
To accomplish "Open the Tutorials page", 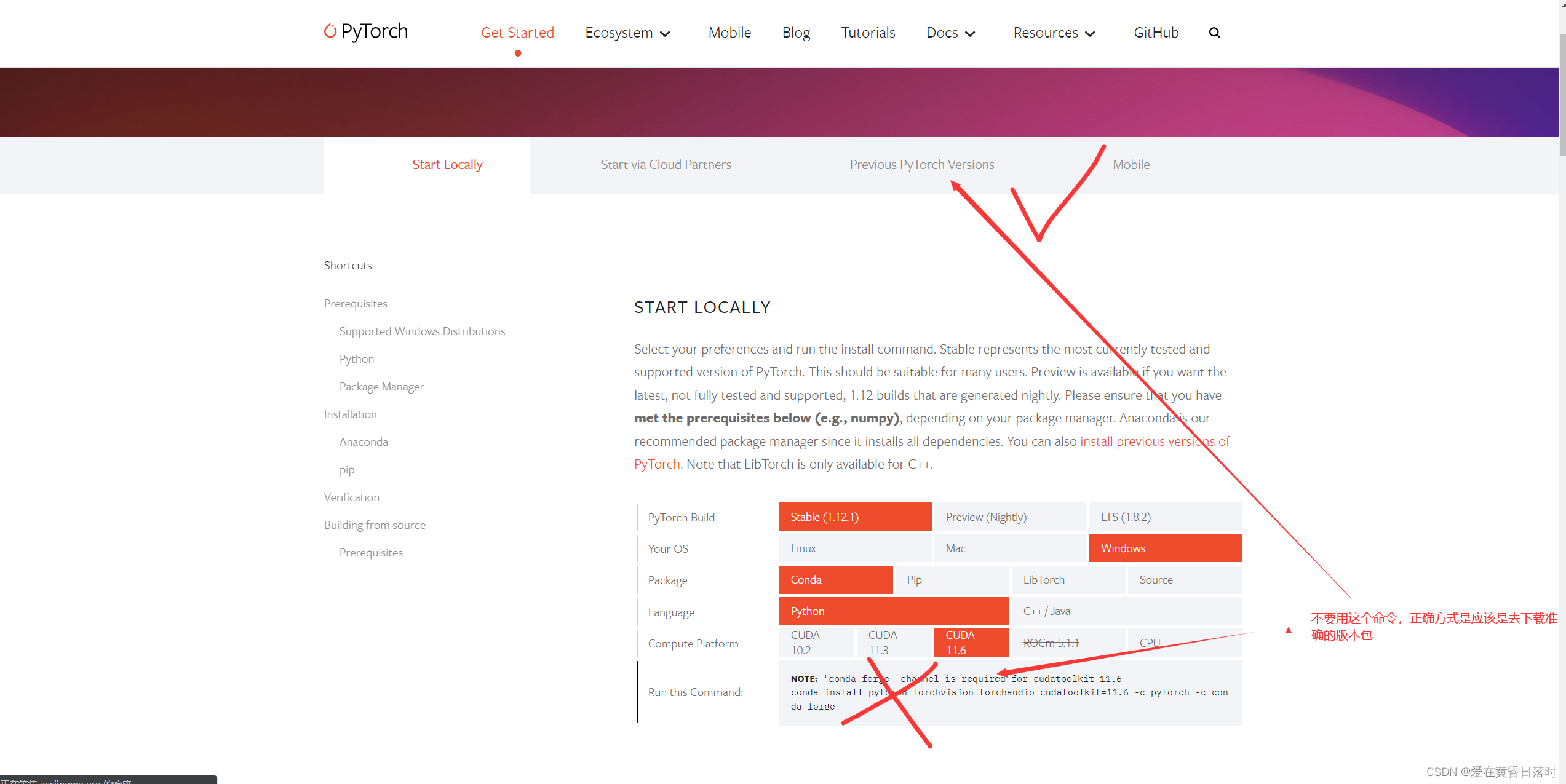I will point(868,33).
